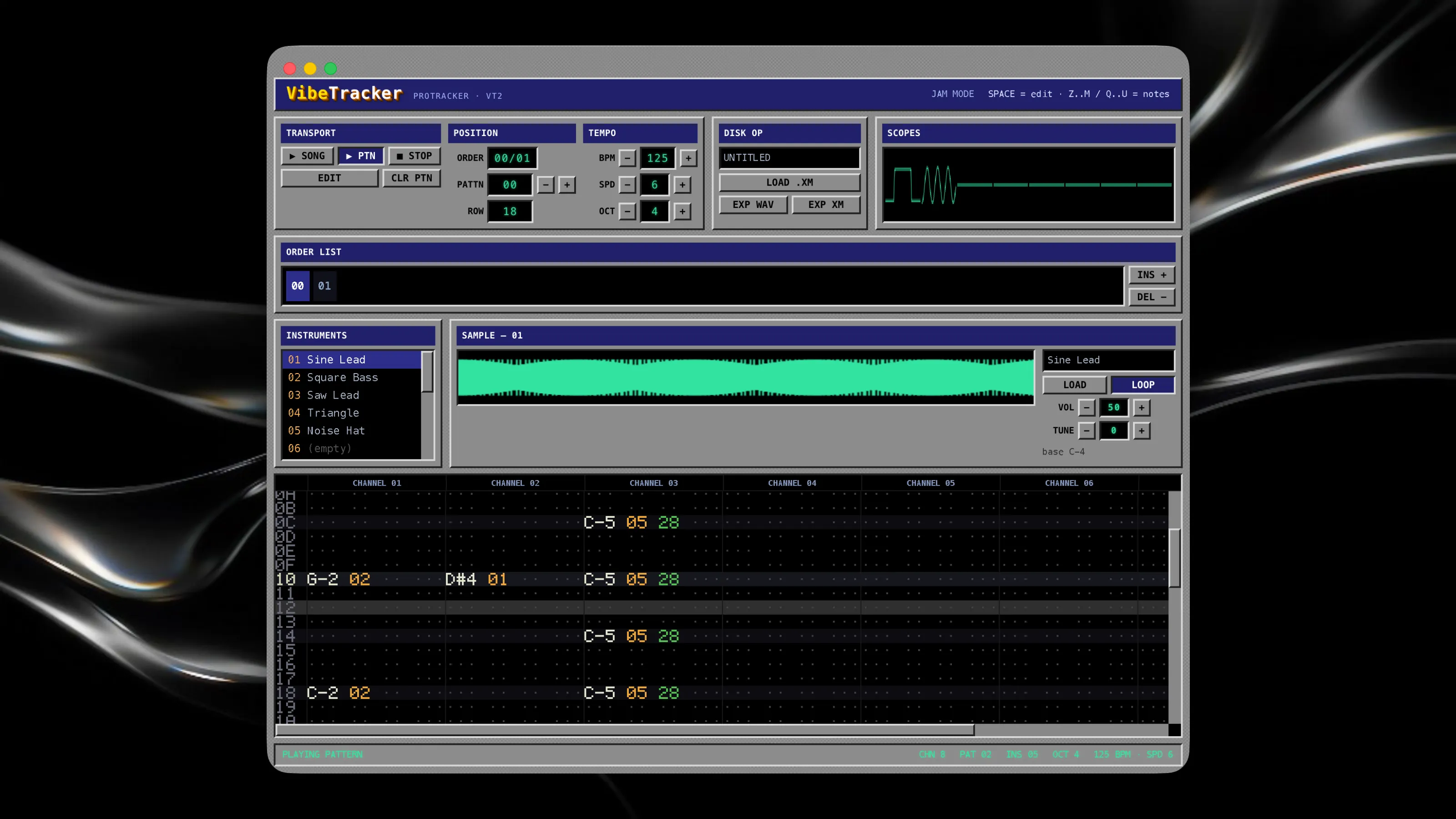Lower the octave with OCT minus
This screenshot has width=1456, height=819.
click(x=627, y=212)
